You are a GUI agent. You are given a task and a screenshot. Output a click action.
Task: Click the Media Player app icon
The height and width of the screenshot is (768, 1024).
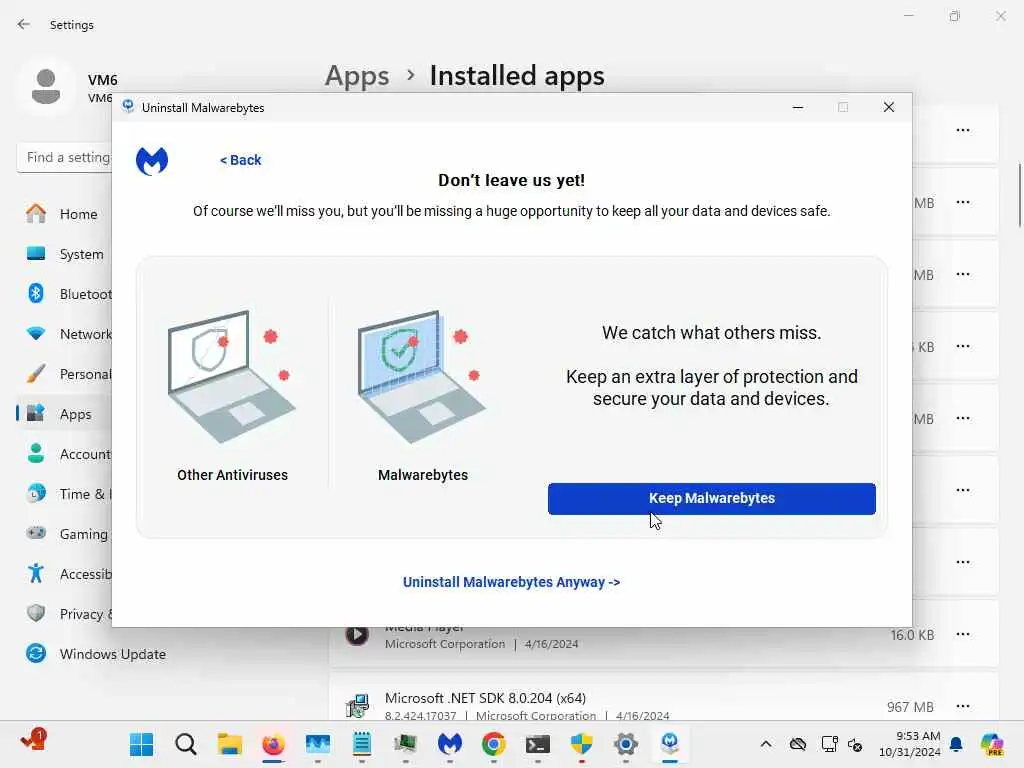(357, 634)
